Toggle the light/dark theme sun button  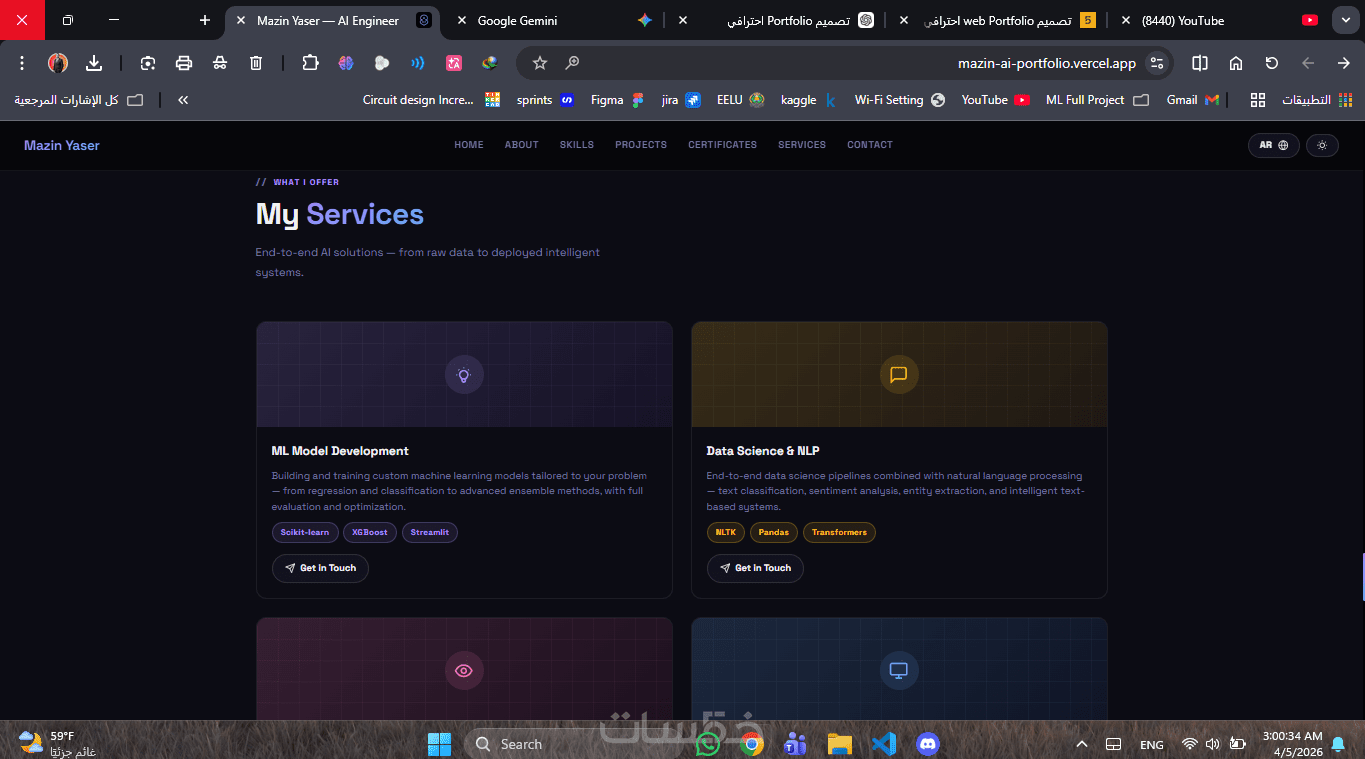[x=1322, y=145]
